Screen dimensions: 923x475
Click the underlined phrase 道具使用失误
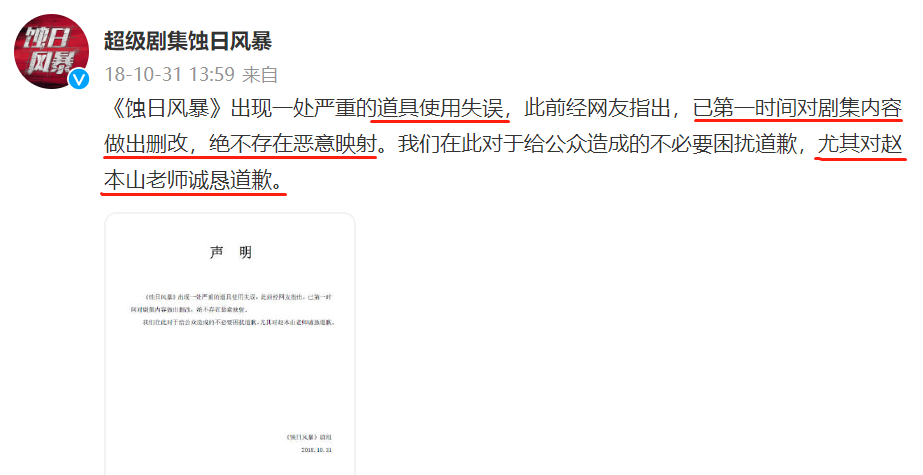click(x=439, y=109)
